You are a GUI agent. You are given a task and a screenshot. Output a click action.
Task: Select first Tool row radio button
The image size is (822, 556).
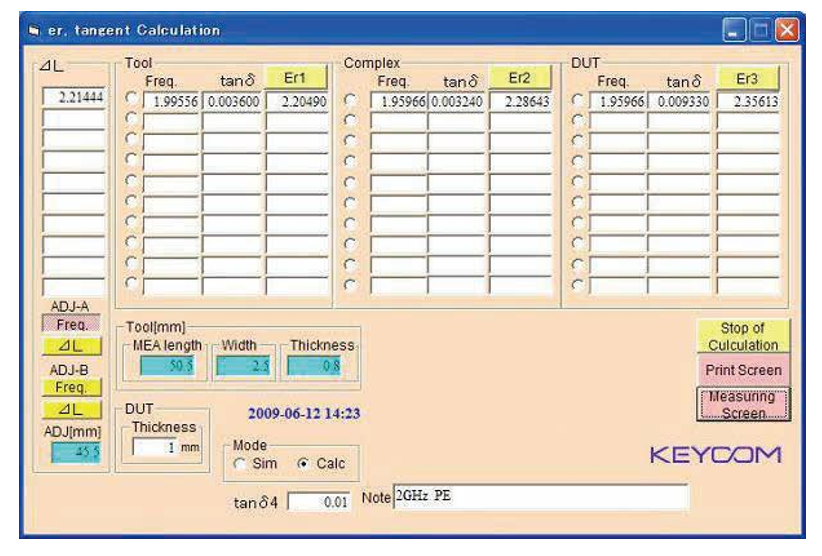click(x=132, y=98)
